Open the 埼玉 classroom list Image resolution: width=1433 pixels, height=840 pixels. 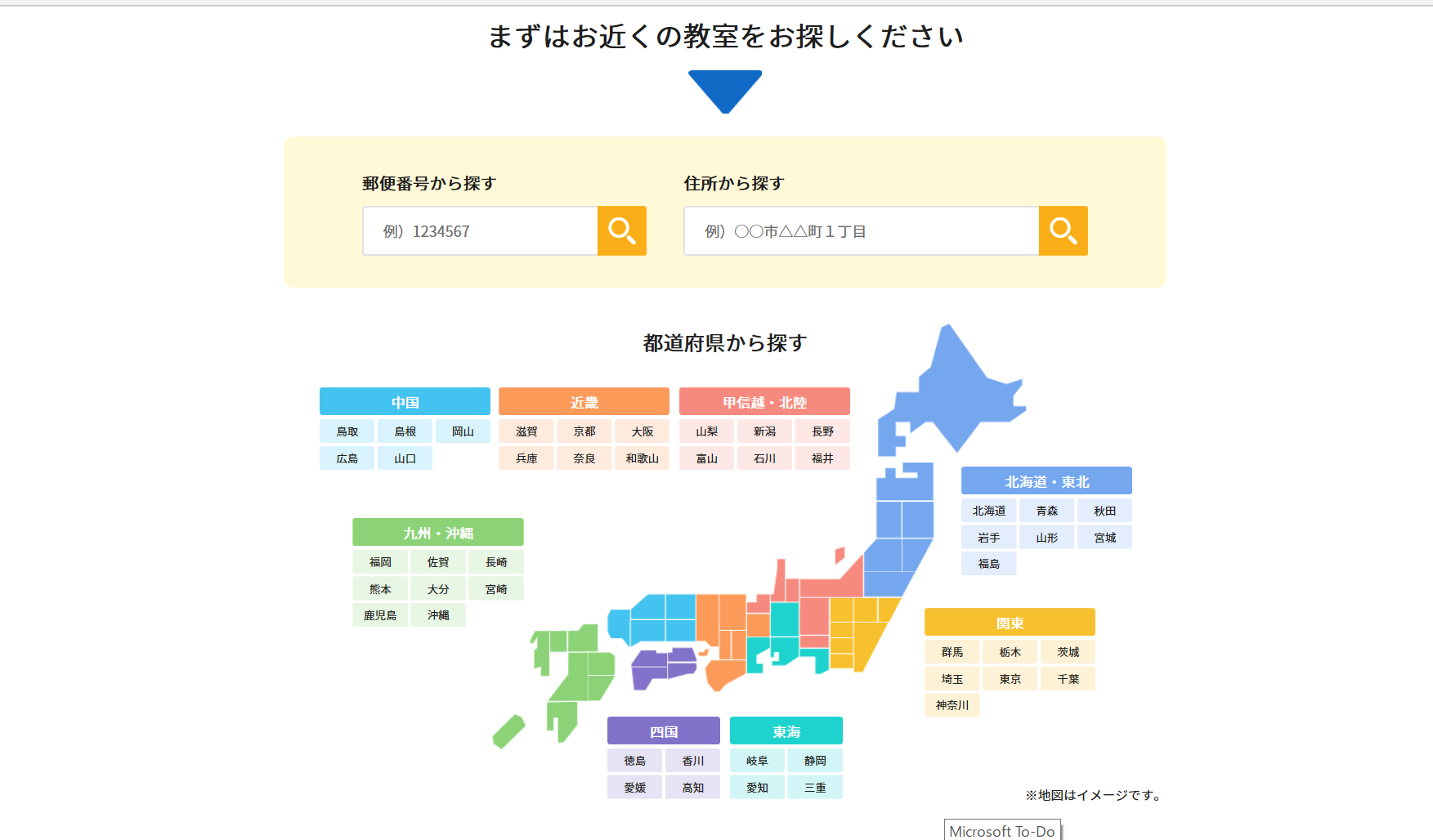(x=952, y=679)
